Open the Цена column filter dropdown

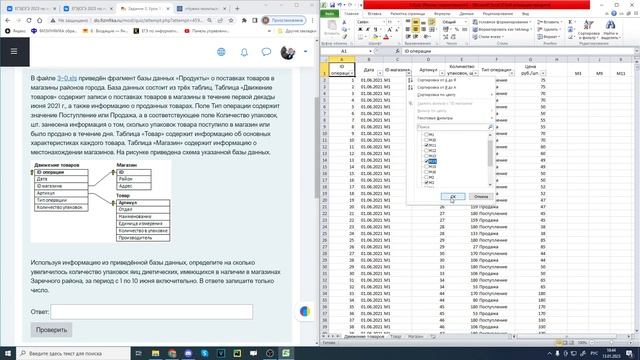coord(543,73)
